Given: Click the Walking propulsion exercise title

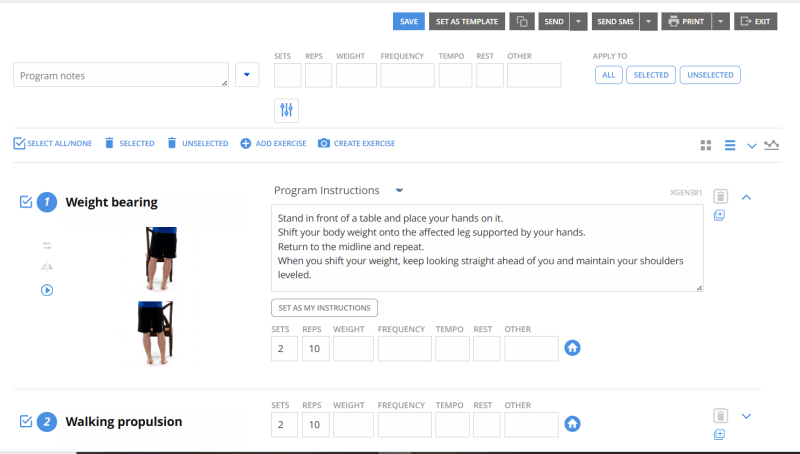Looking at the screenshot, I should pyautogui.click(x=124, y=421).
